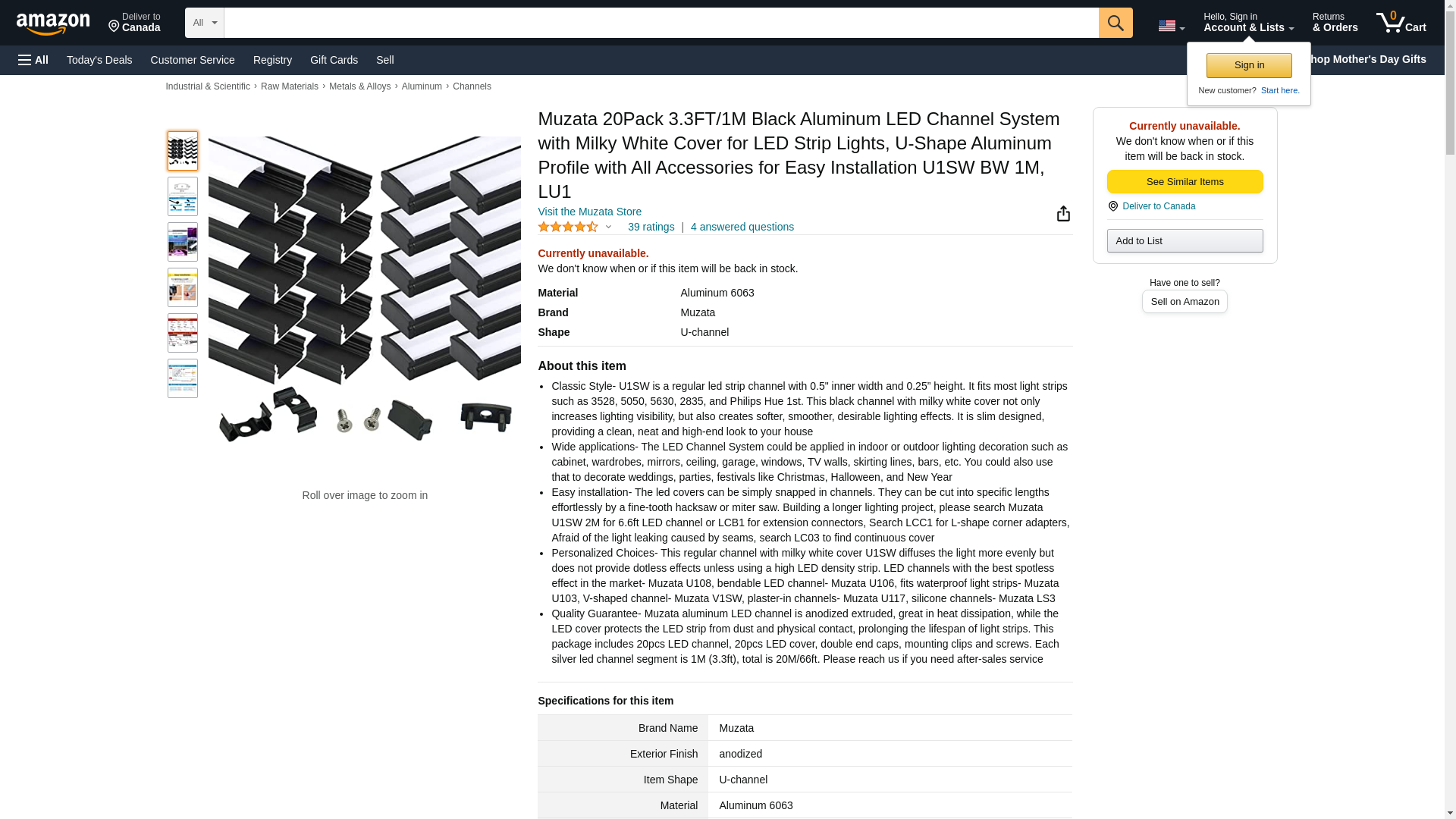
Task: Open the Add to List button
Action: [1185, 240]
